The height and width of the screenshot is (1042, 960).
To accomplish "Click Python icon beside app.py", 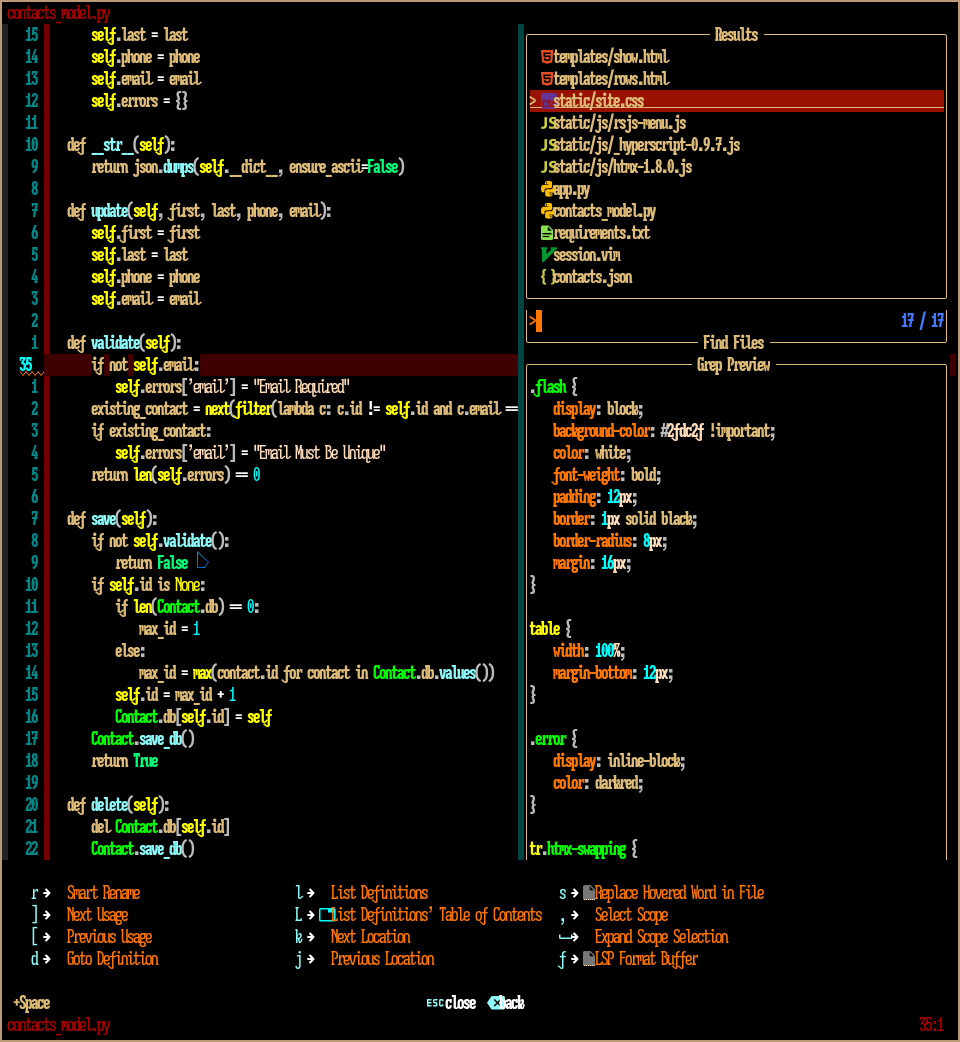I will point(547,189).
